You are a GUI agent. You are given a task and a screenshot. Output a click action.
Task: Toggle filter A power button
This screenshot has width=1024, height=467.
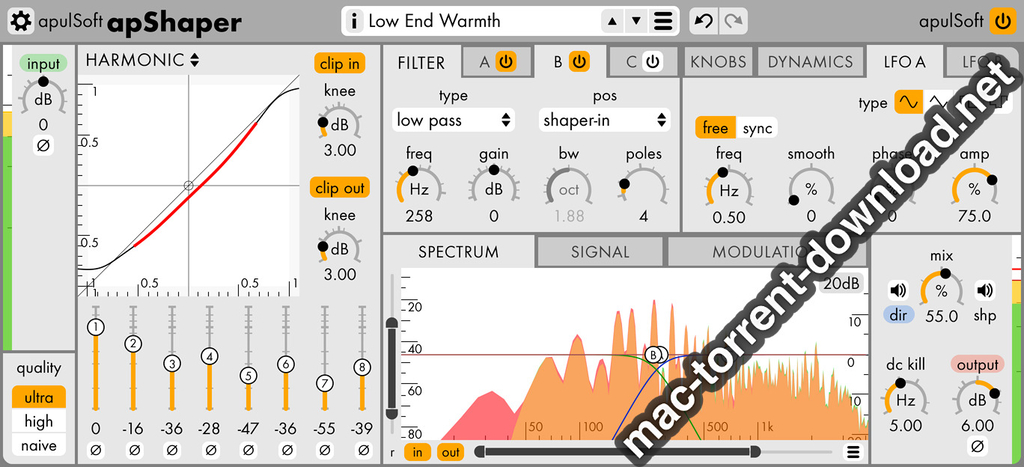(x=506, y=62)
